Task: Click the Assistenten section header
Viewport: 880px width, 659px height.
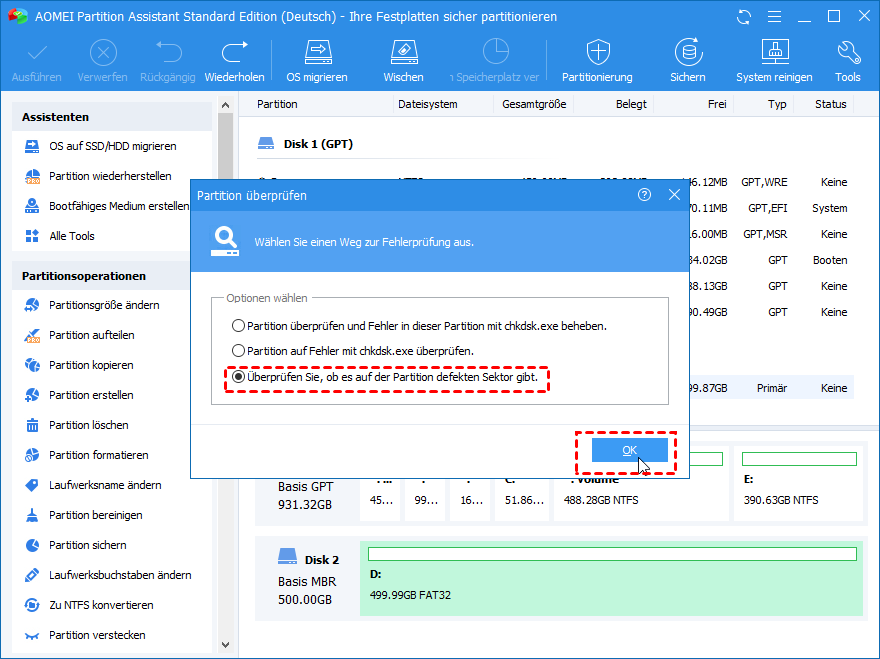Action: (112, 117)
